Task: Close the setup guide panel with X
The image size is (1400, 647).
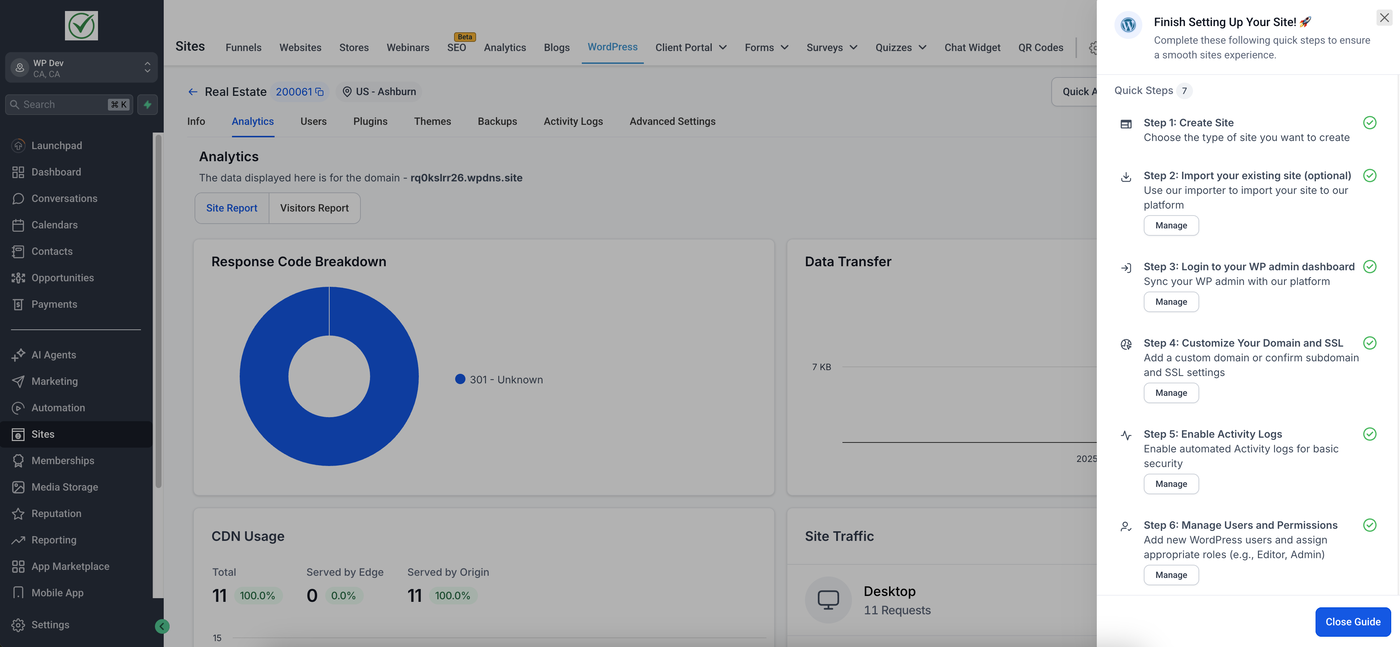Action: (1384, 18)
